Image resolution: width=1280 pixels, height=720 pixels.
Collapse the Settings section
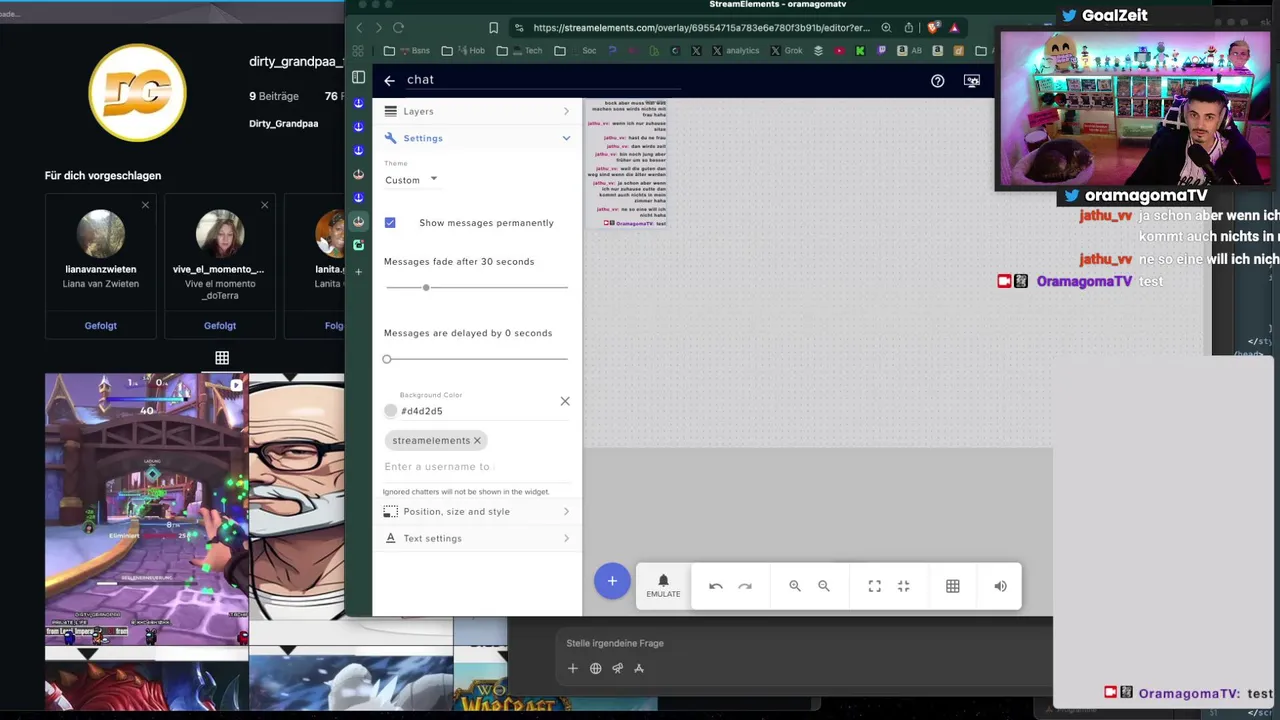(x=477, y=138)
